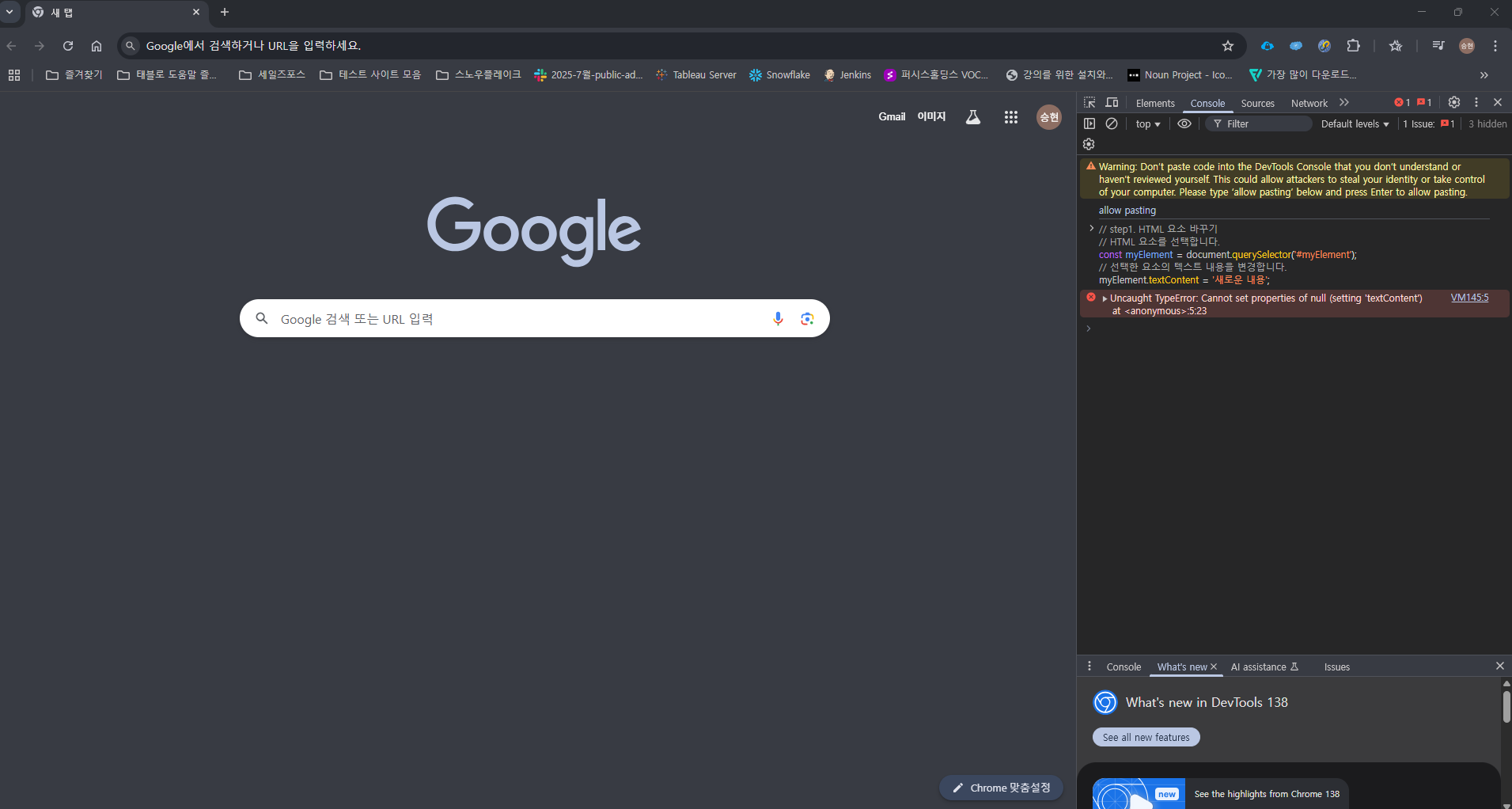
Task: Start voice search with the microphone icon
Action: (x=779, y=318)
